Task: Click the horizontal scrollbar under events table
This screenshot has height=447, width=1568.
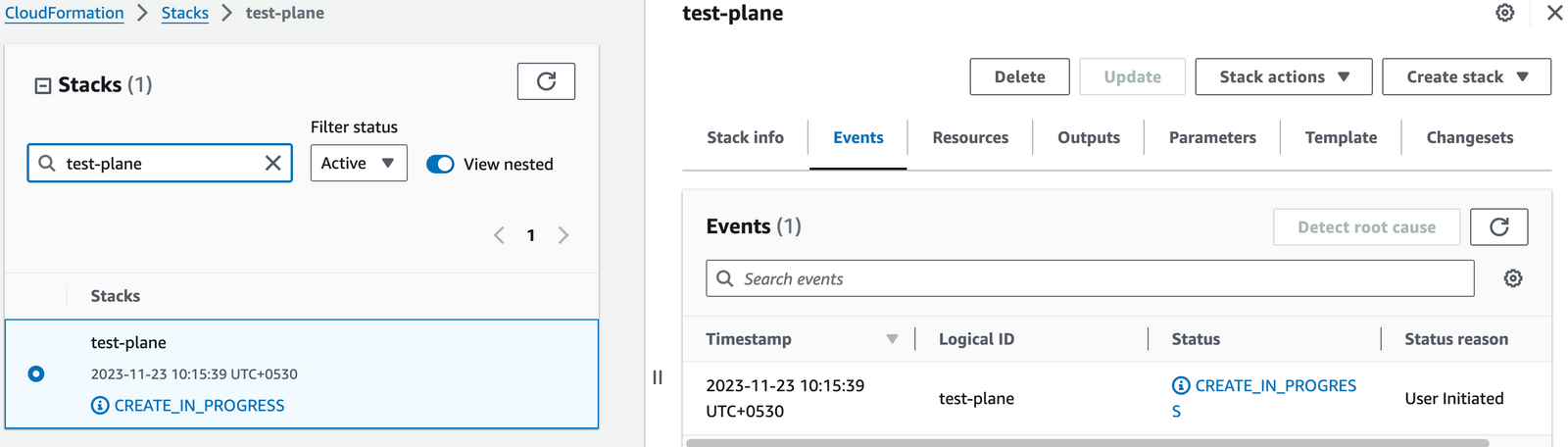Action: pos(1088,443)
